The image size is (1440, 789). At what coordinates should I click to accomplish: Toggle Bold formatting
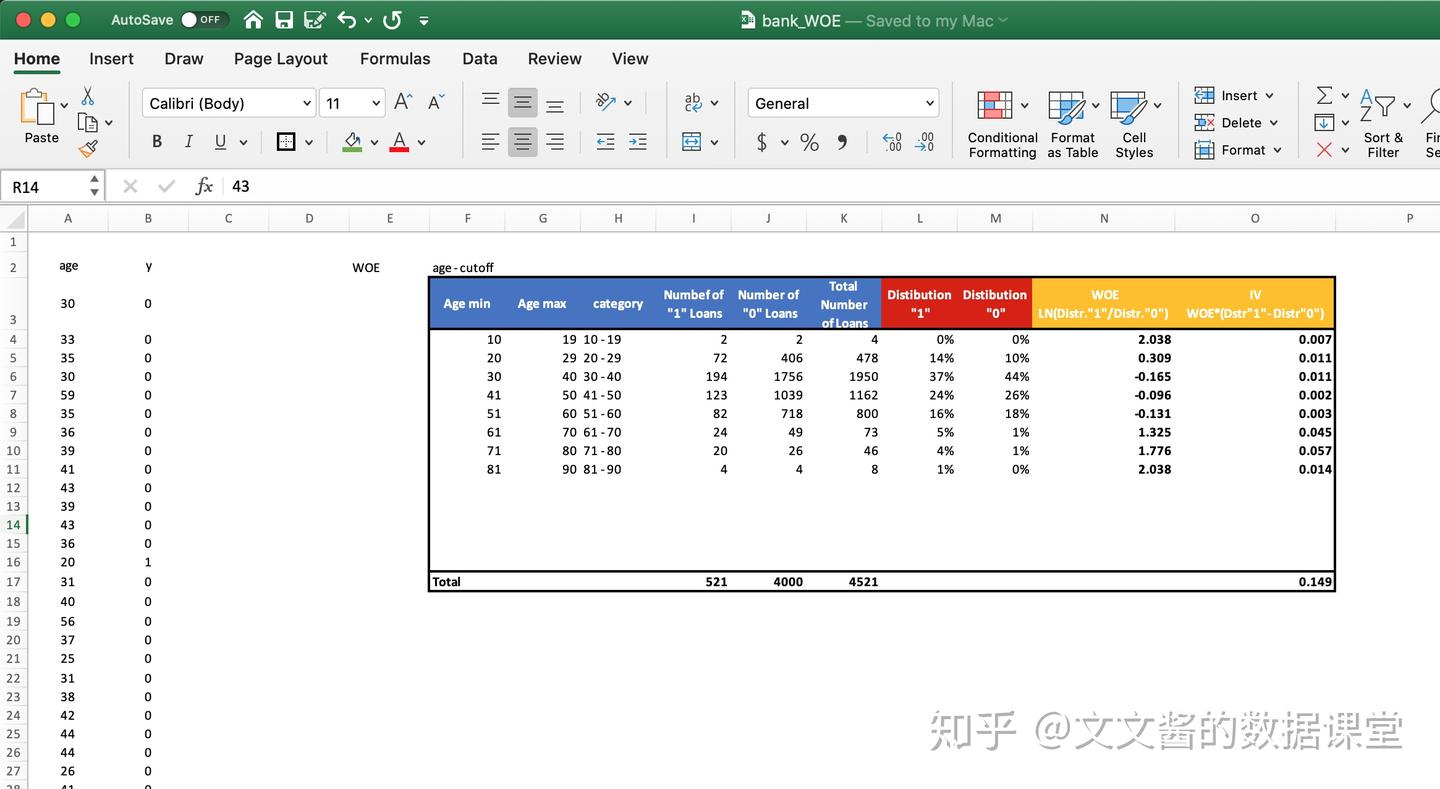(x=156, y=141)
